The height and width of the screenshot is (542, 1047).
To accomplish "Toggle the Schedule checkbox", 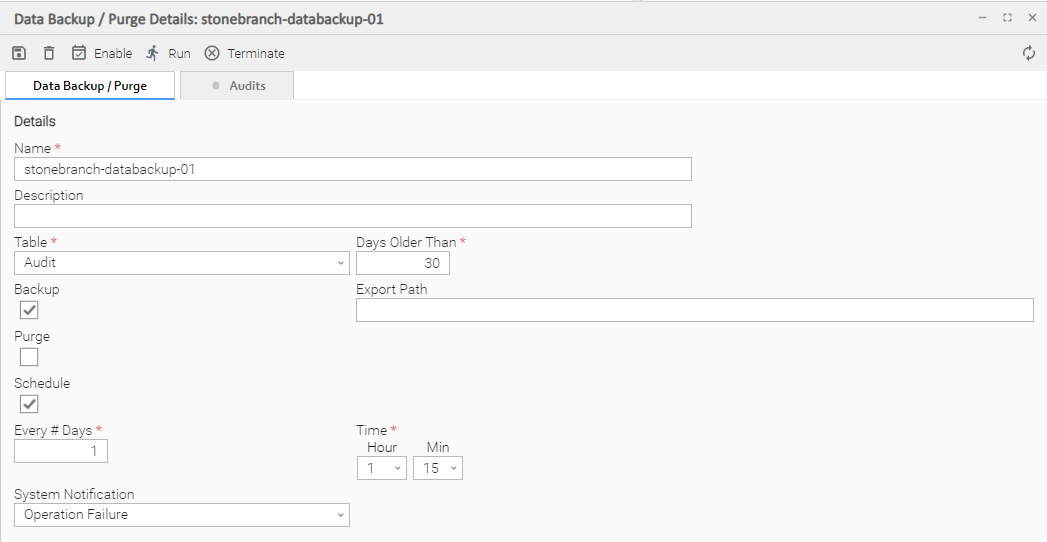I will click(29, 404).
